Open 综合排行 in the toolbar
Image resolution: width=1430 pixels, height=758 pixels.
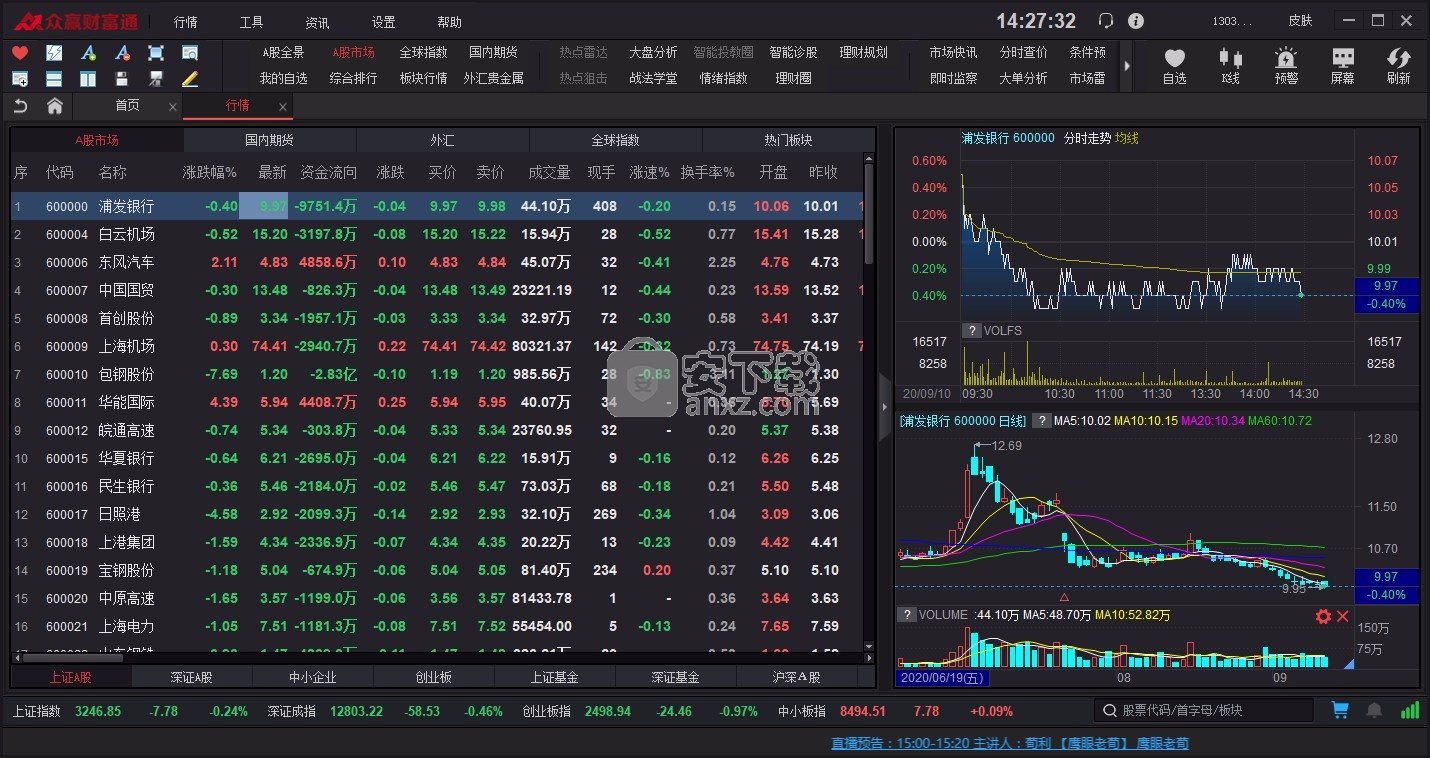[x=353, y=78]
